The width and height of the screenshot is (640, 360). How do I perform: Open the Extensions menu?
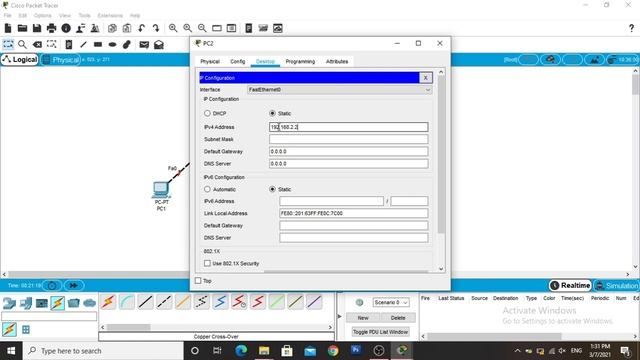pyautogui.click(x=110, y=16)
